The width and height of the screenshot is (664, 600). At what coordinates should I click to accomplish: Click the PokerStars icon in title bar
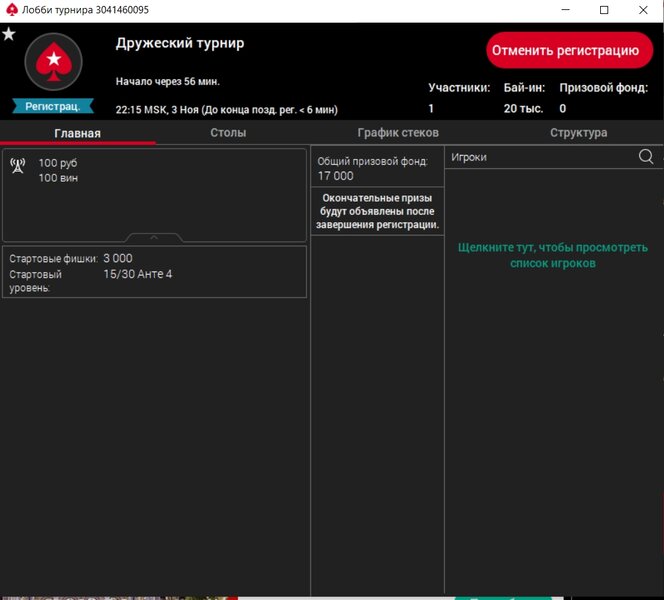pos(11,10)
